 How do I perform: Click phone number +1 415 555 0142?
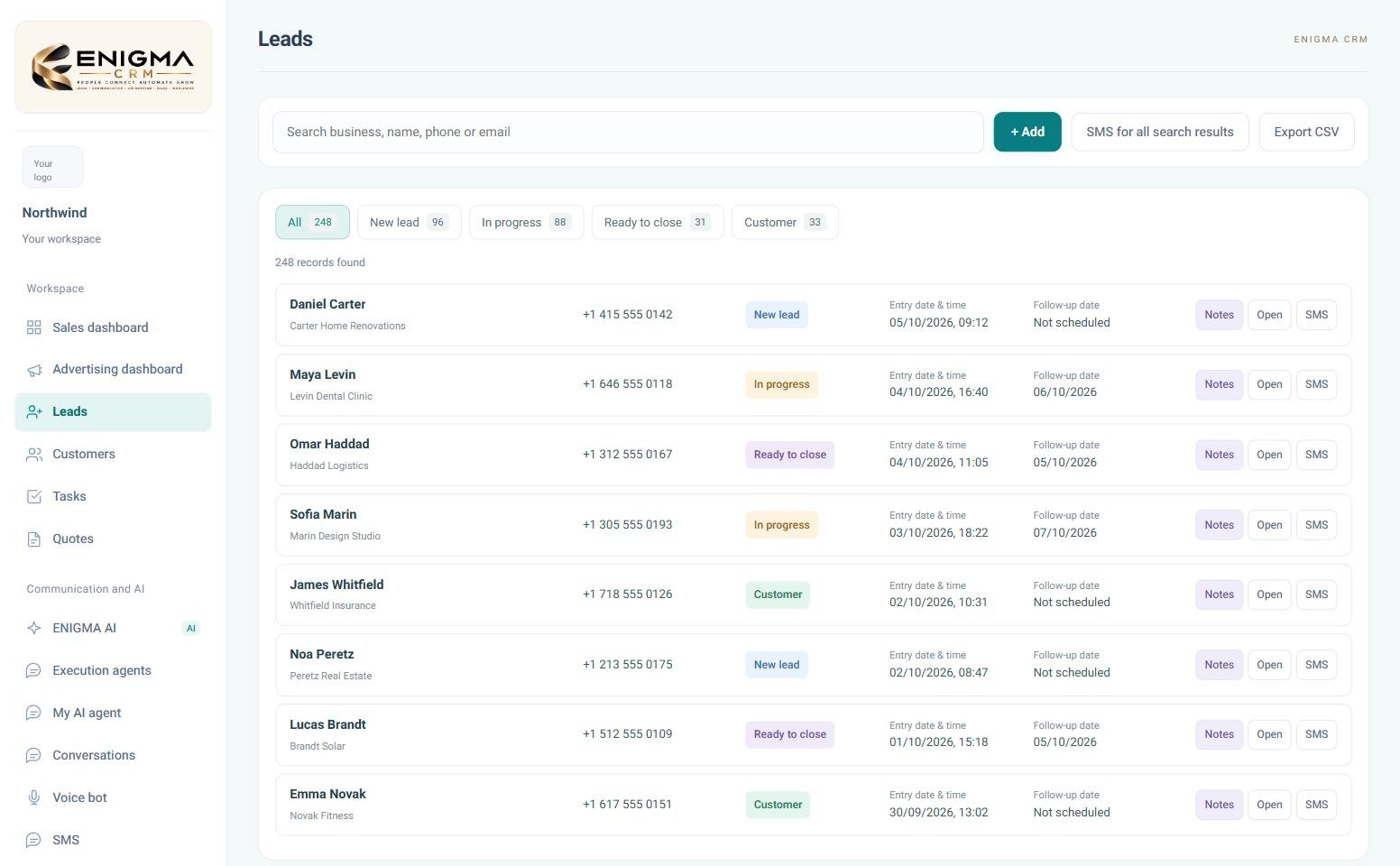pos(628,315)
